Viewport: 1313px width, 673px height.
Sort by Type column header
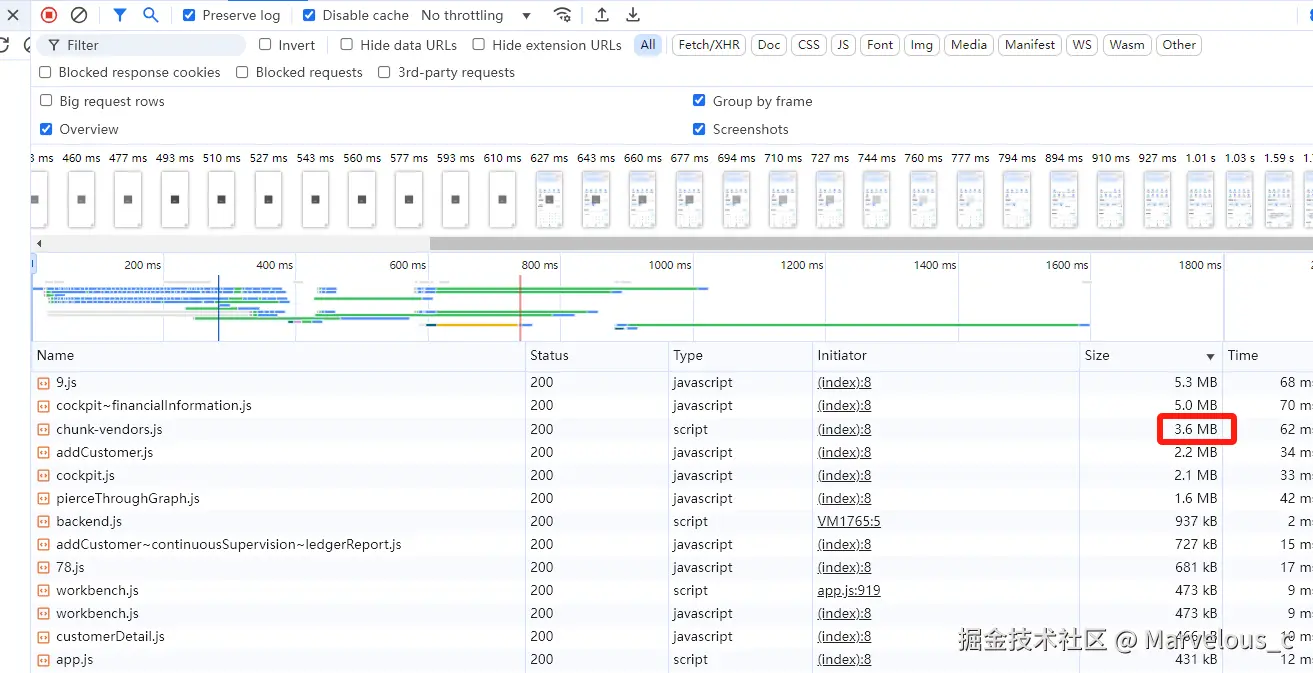(x=741, y=356)
